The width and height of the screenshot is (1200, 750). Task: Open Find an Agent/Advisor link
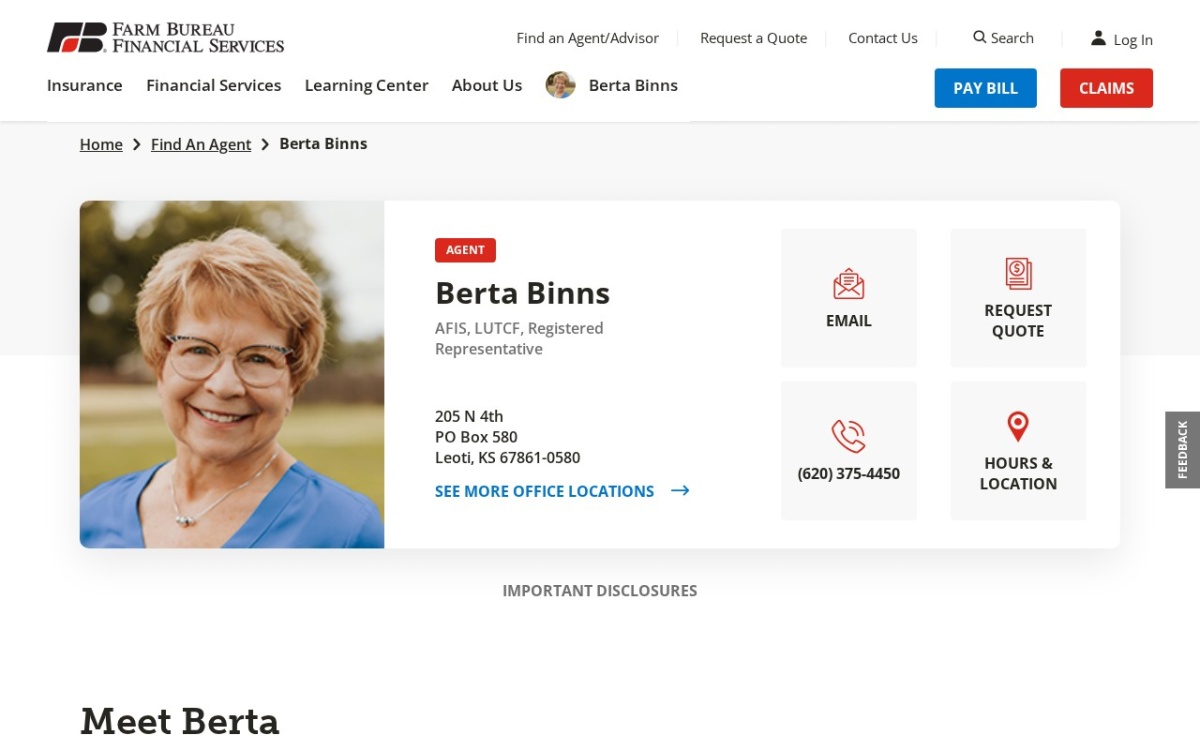click(588, 38)
